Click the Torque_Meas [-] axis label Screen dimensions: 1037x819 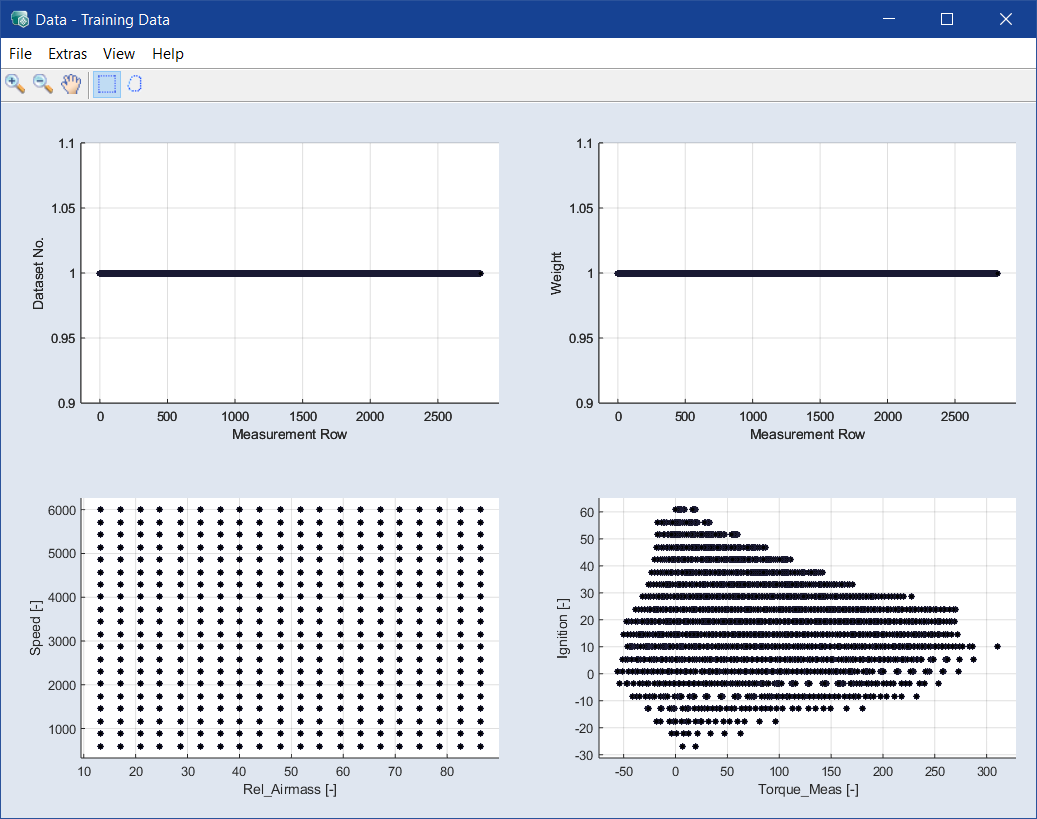807,790
